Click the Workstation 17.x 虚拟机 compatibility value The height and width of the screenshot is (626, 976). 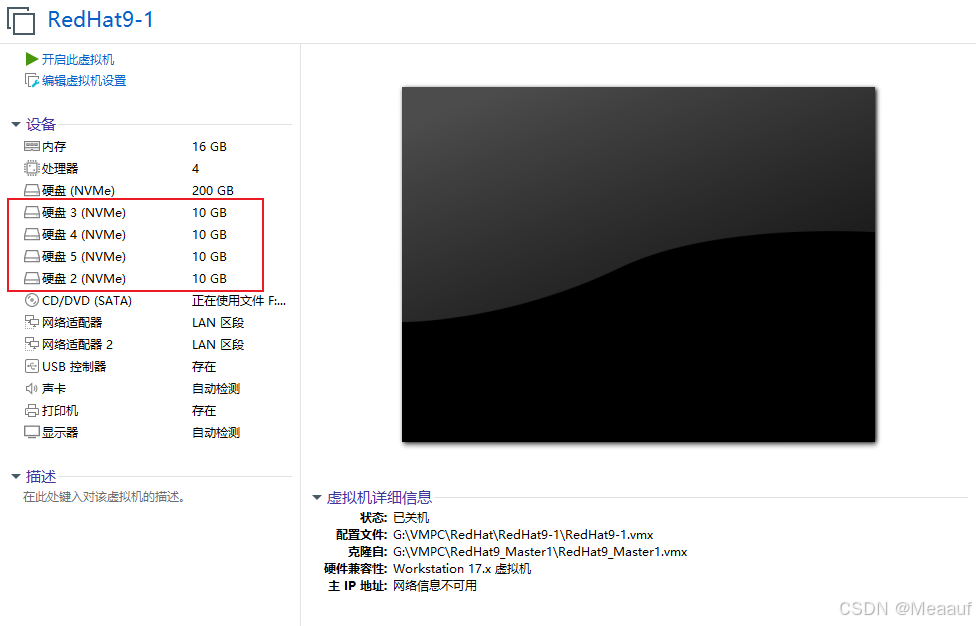[x=462, y=569]
